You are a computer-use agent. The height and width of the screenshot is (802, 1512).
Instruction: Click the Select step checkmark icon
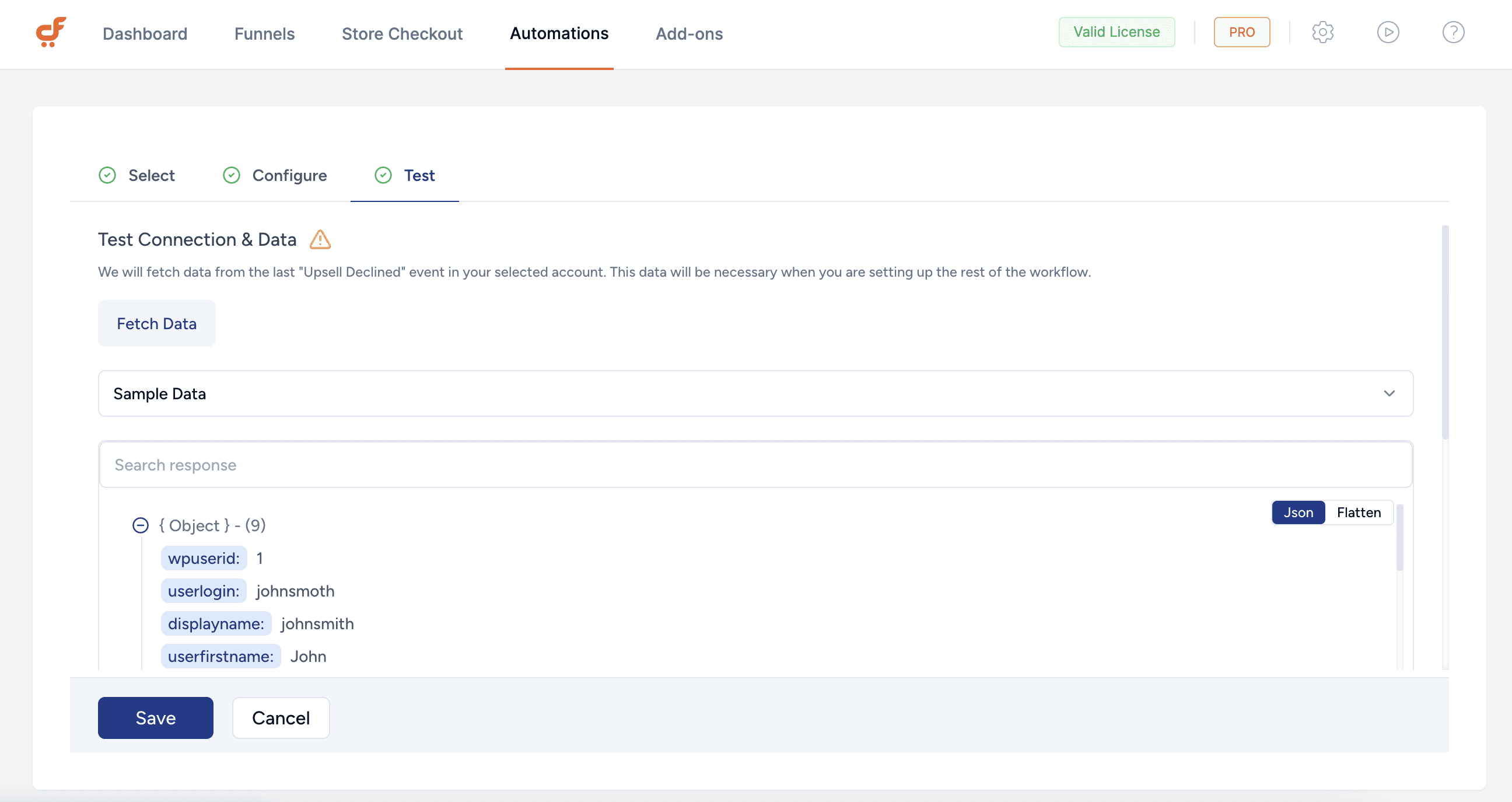[107, 176]
